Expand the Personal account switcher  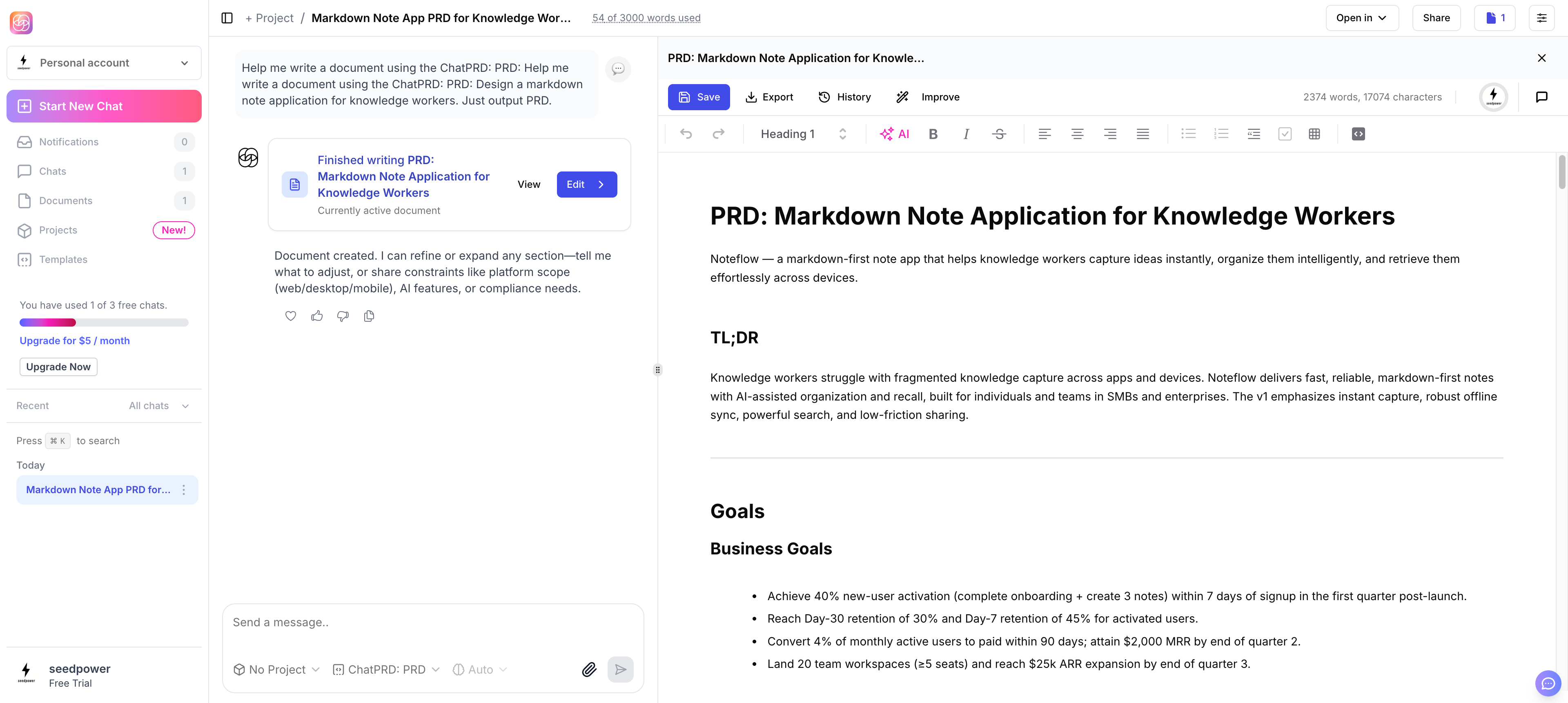(x=104, y=63)
